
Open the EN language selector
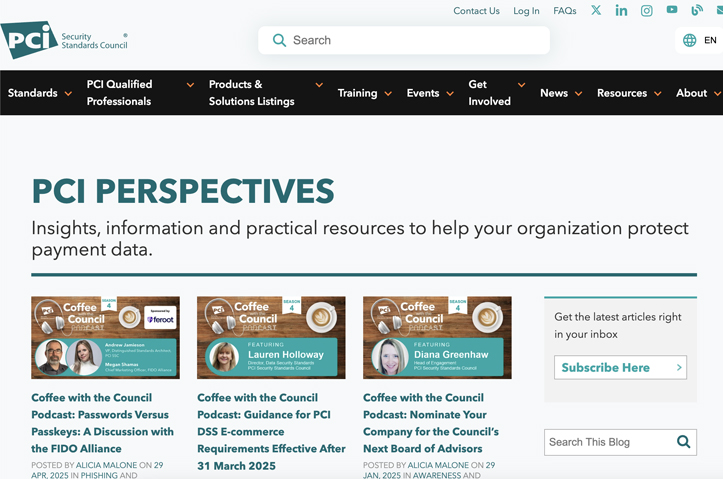pyautogui.click(x=699, y=40)
